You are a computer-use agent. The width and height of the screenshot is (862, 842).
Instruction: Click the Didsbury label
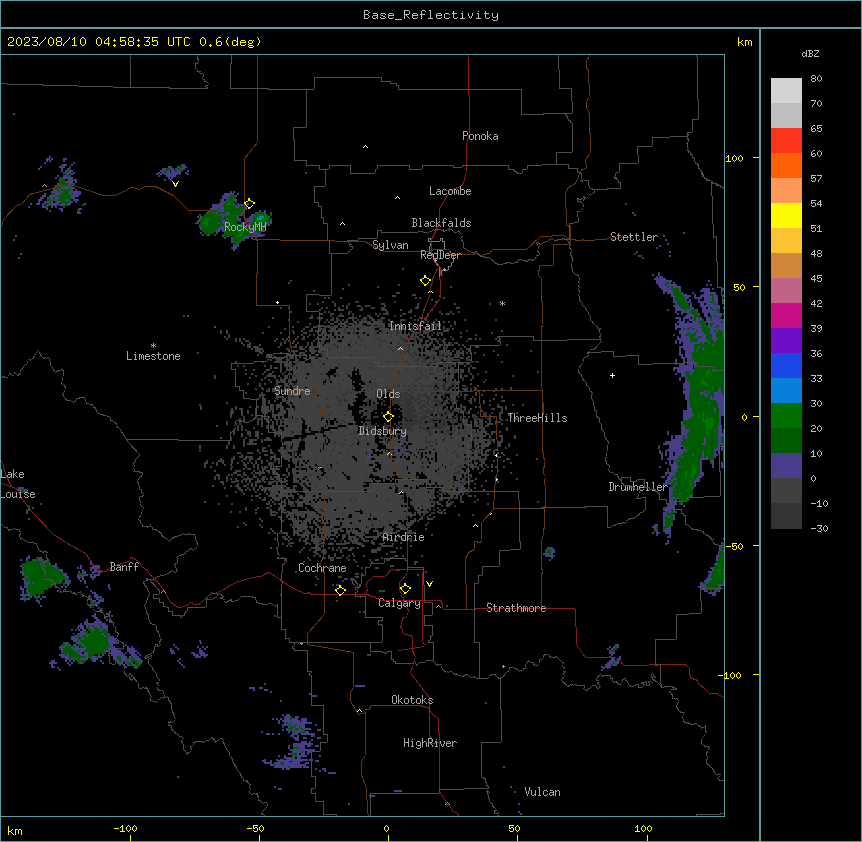pos(383,431)
